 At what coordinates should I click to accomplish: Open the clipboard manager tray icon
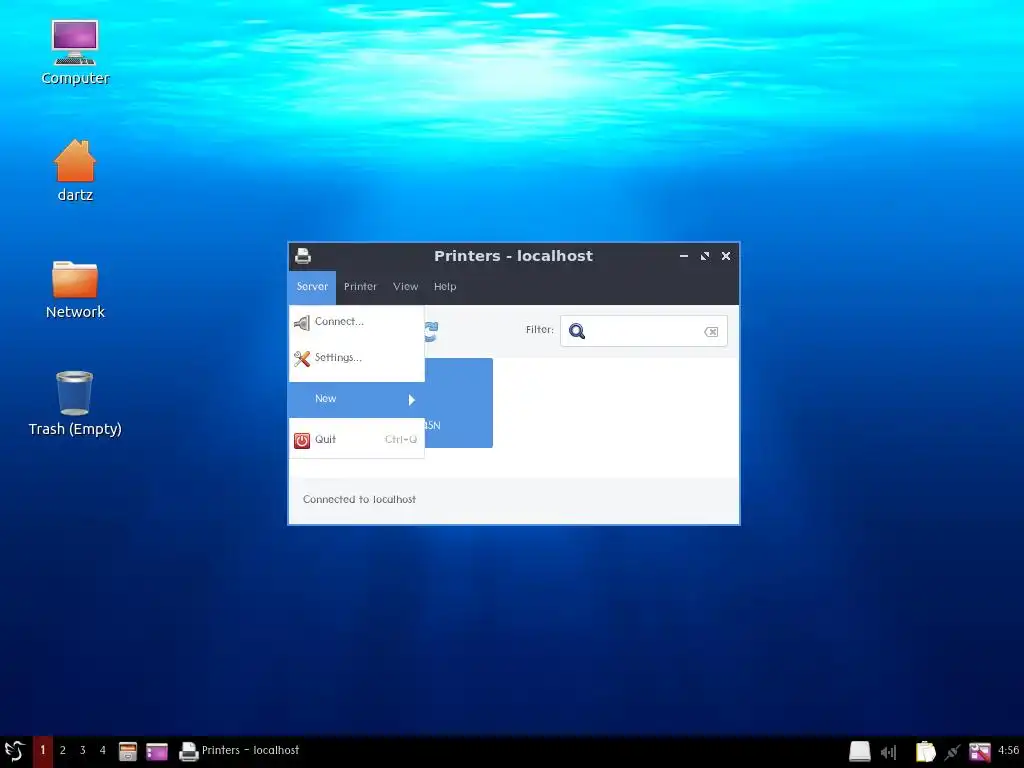pos(925,751)
